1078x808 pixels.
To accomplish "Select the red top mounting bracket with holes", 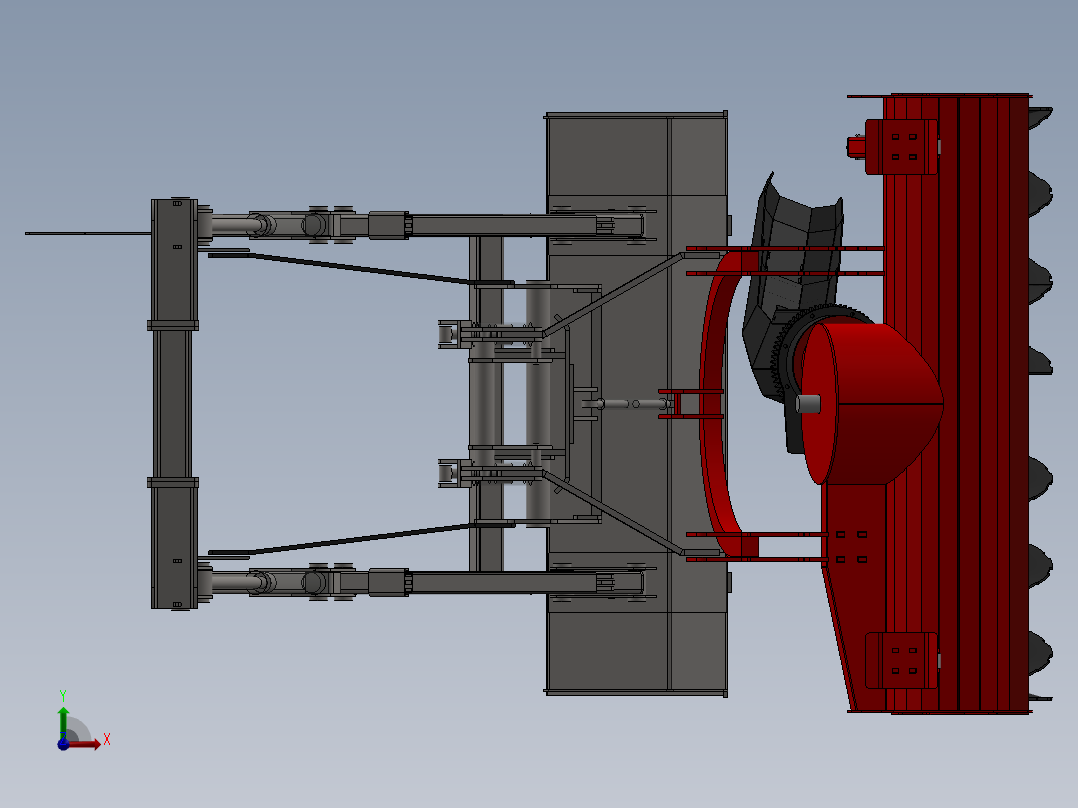I will coord(905,145).
